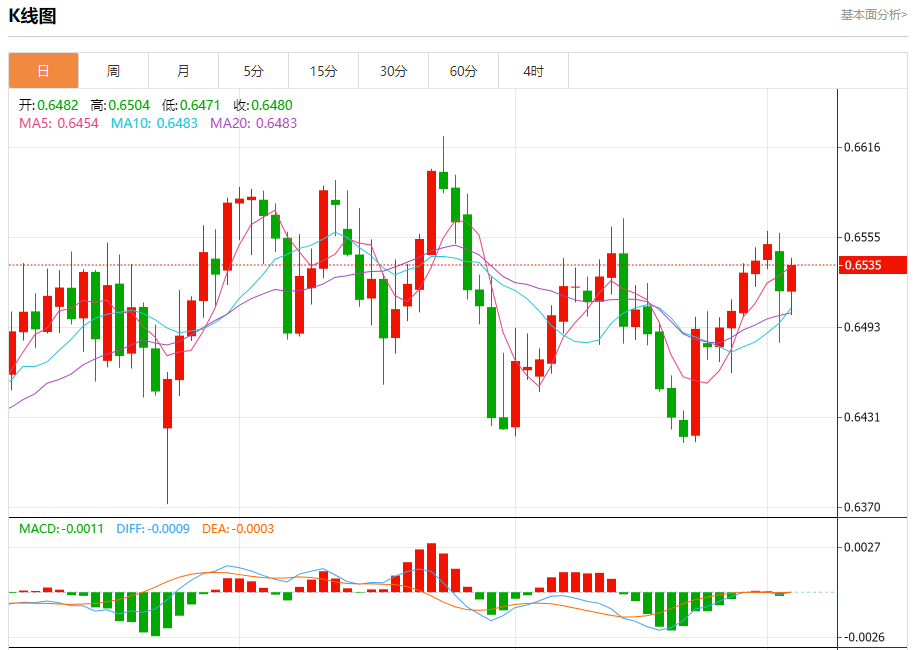Click the red 0.6535 current price tag

[872, 265]
